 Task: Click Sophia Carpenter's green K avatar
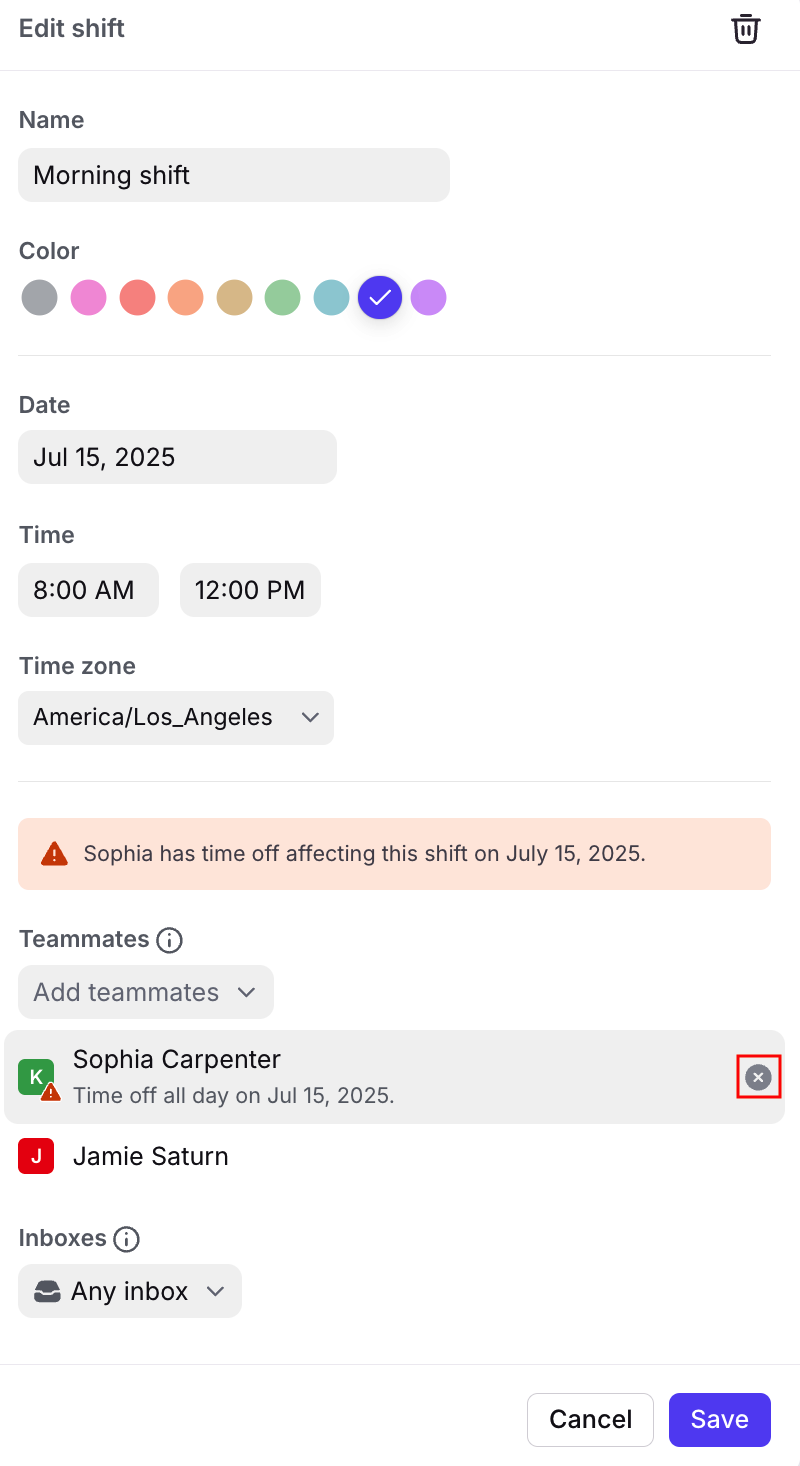36,1077
